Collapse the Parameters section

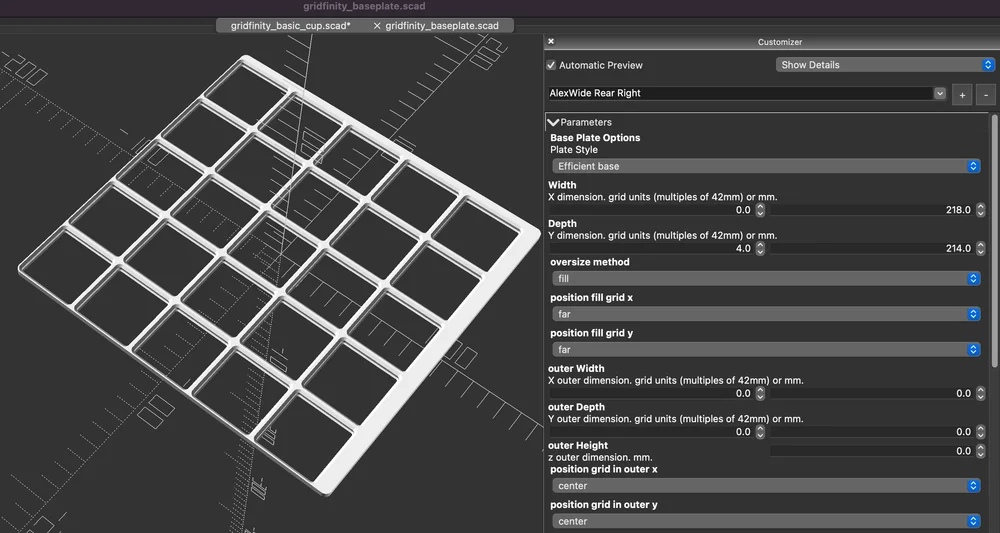click(553, 122)
